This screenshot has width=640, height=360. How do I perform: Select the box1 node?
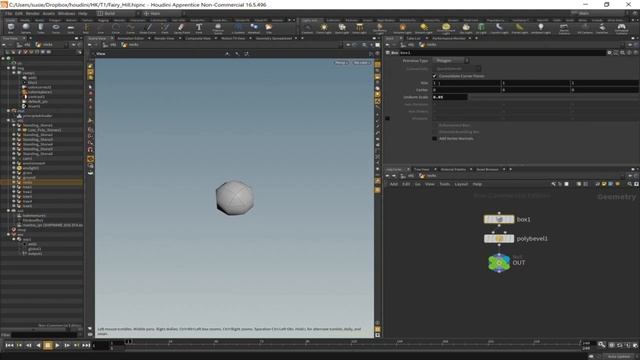pos(499,220)
